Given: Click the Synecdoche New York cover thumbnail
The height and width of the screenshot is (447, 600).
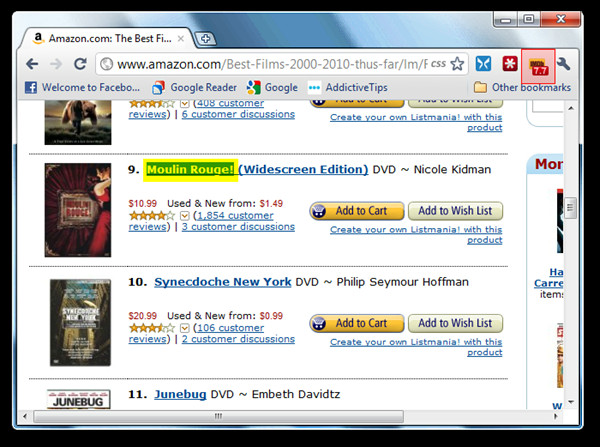Looking at the screenshot, I should pos(80,323).
